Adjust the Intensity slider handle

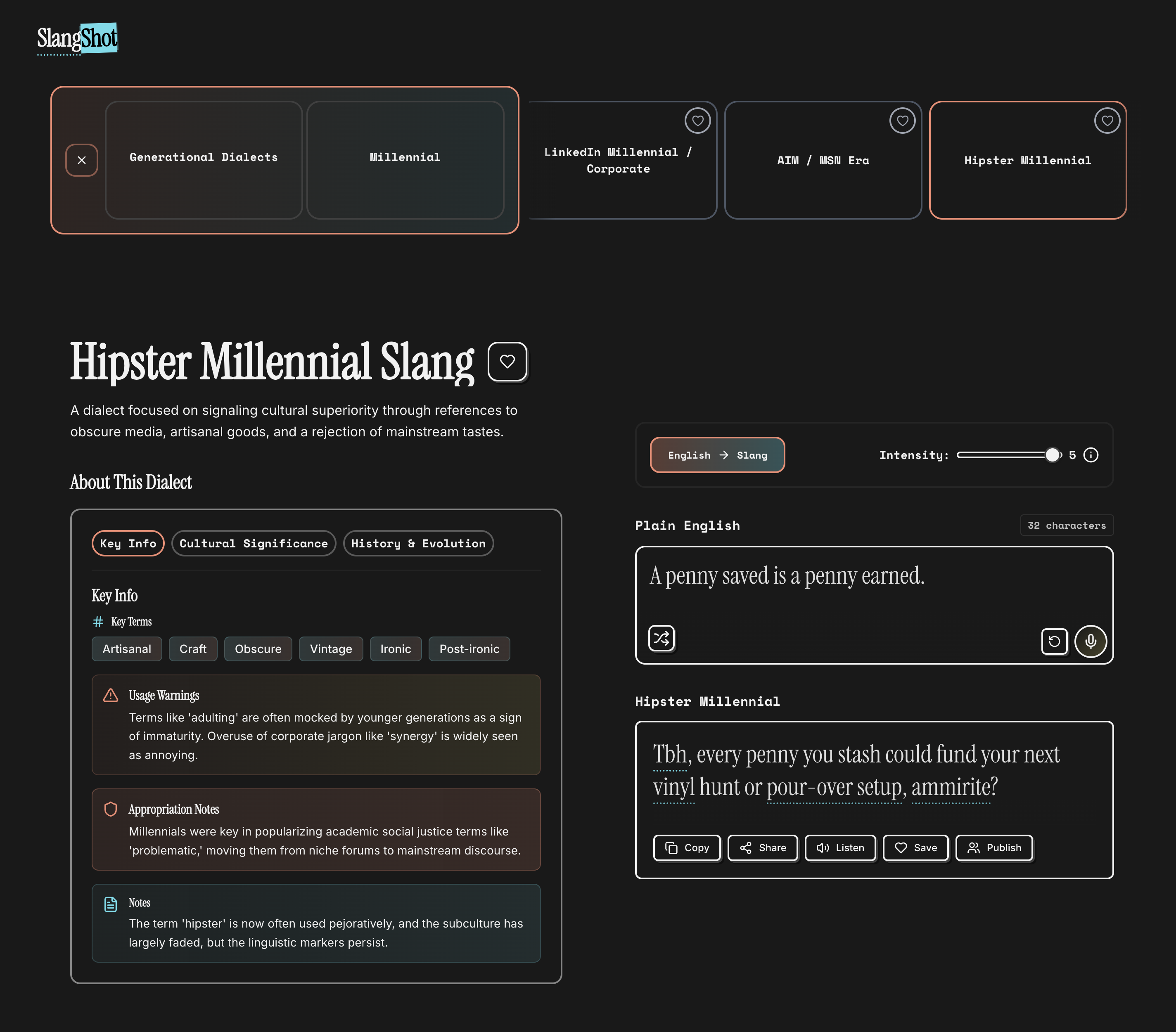pos(1052,455)
